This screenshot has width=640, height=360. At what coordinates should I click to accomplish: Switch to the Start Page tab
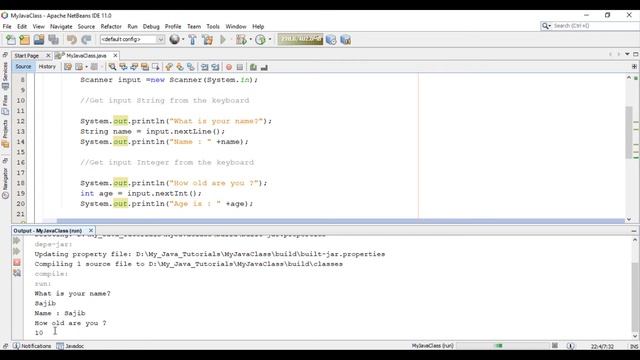click(x=27, y=56)
